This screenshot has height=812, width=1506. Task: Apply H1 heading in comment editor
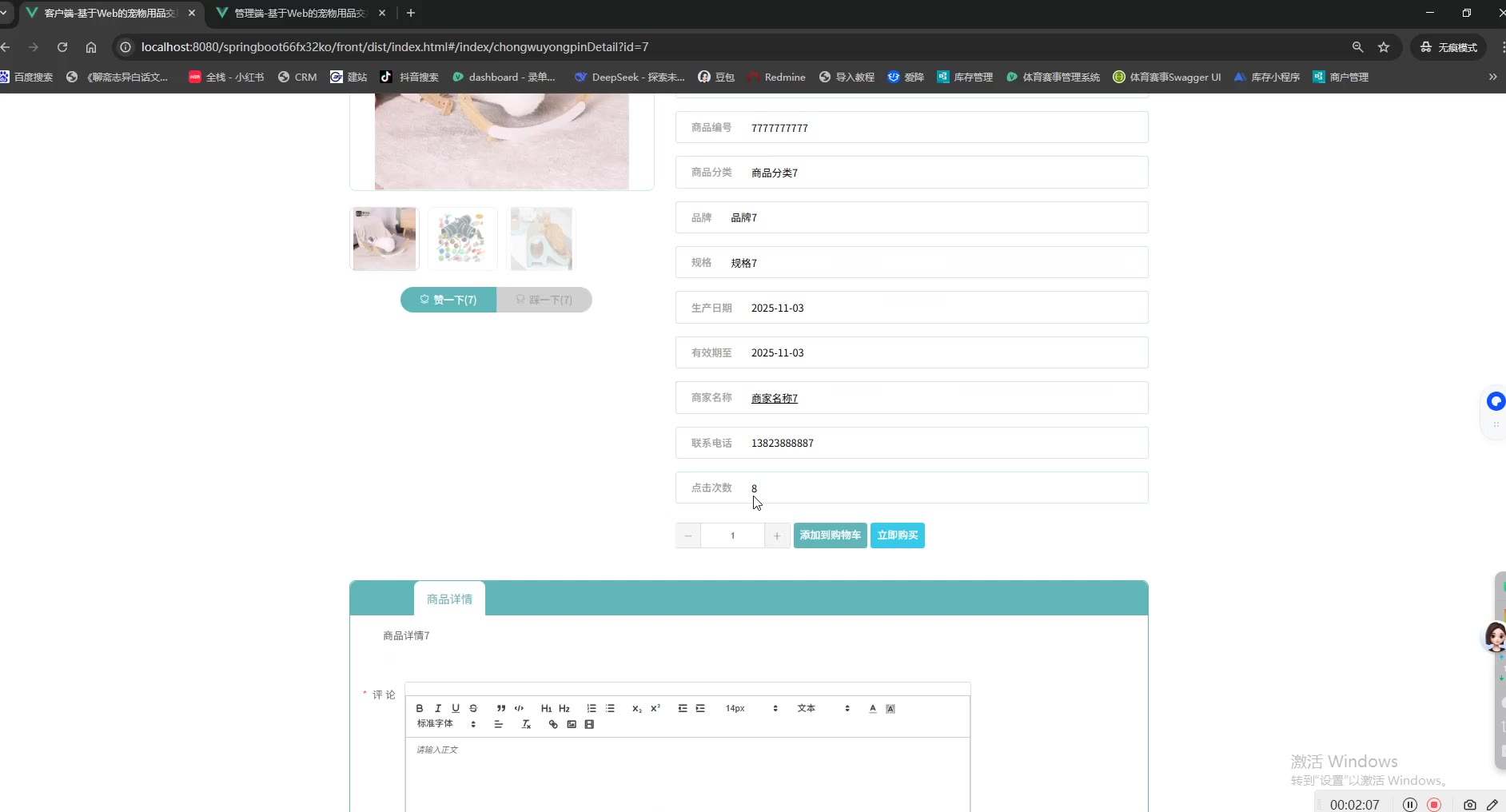[547, 708]
